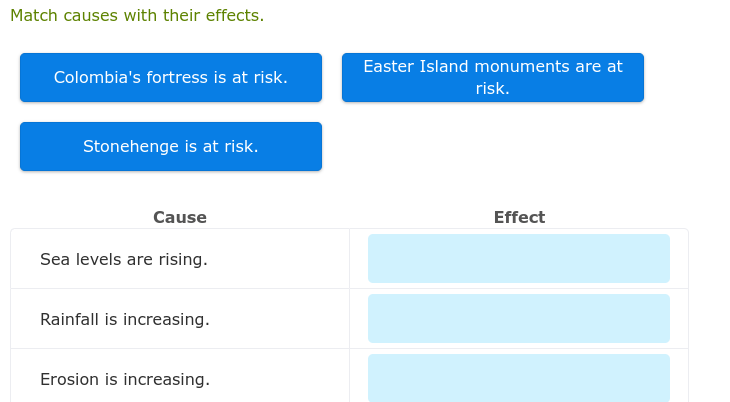Choose the answer tile mentioning Stonehenge
This screenshot has width=730, height=402.
point(171,147)
